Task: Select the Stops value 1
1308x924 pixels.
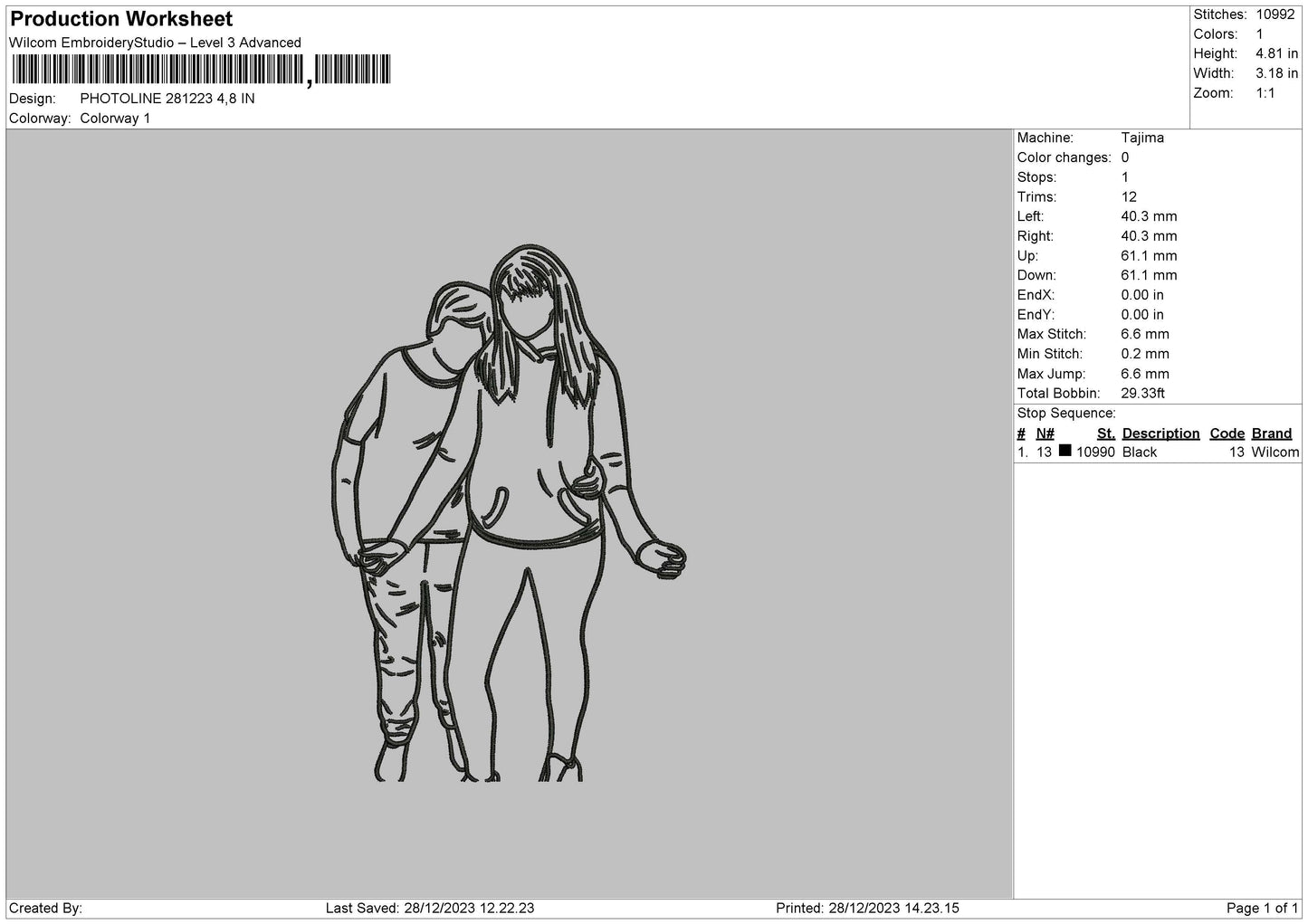Action: (1125, 177)
